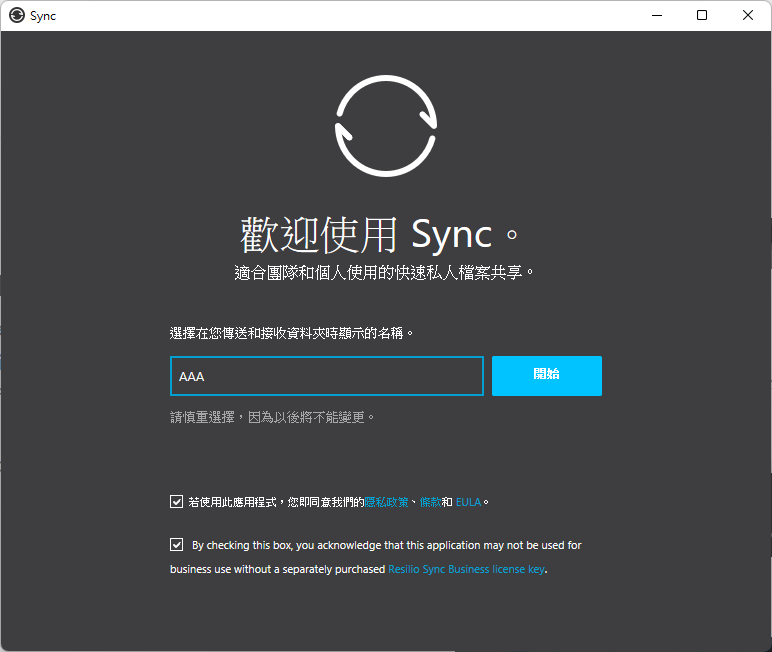Minimize the Sync window
Screen dimensions: 772x652
657,16
